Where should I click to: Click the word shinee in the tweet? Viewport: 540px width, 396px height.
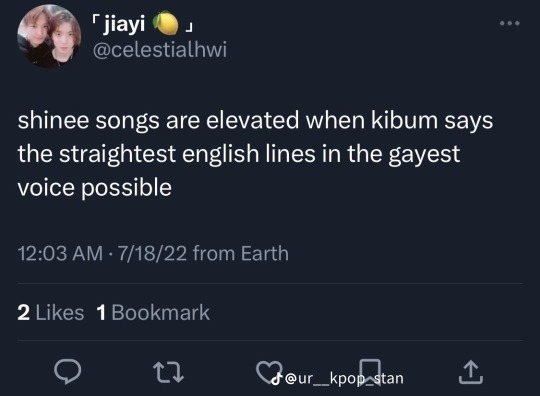point(54,121)
